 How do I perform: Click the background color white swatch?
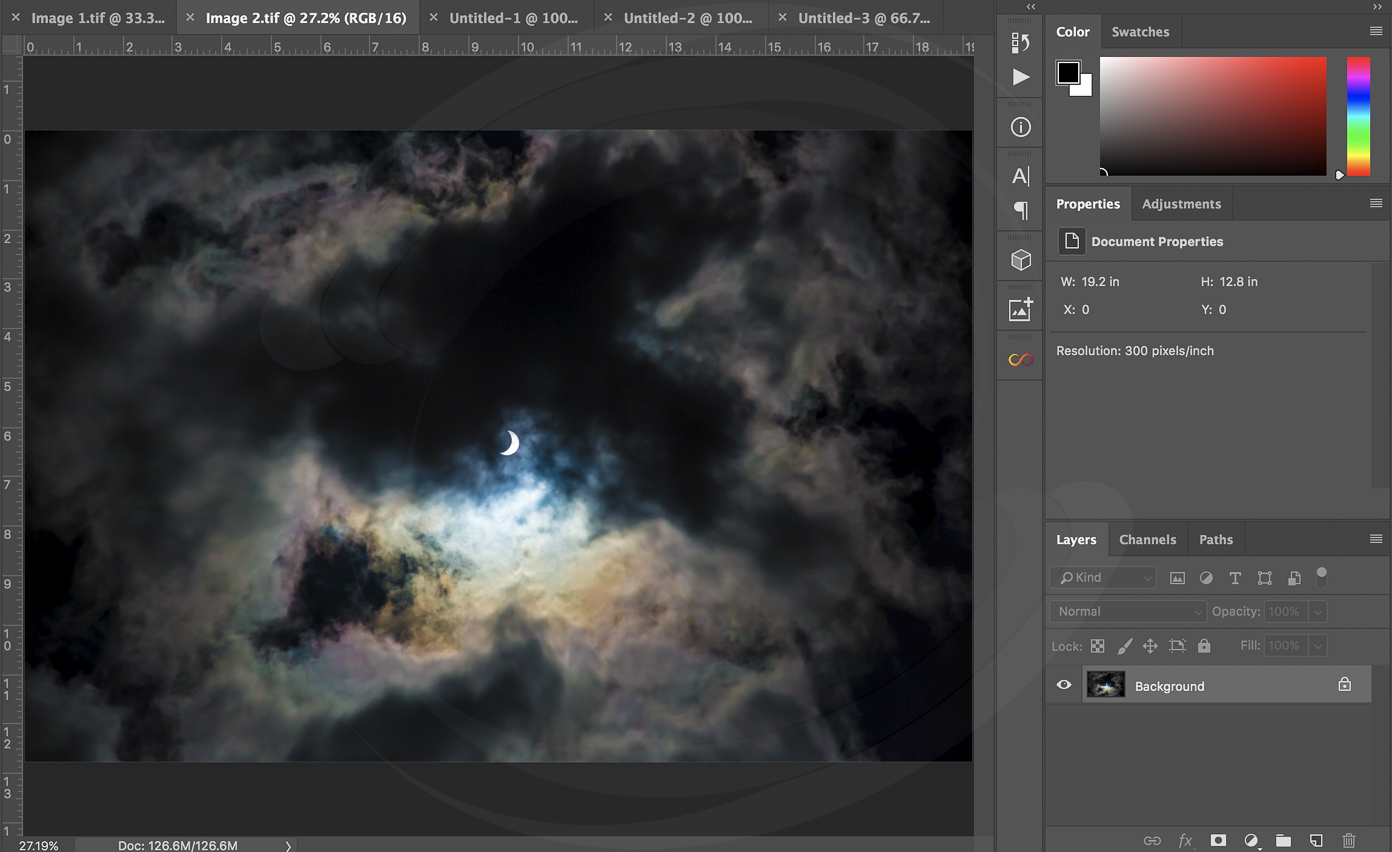(1085, 88)
